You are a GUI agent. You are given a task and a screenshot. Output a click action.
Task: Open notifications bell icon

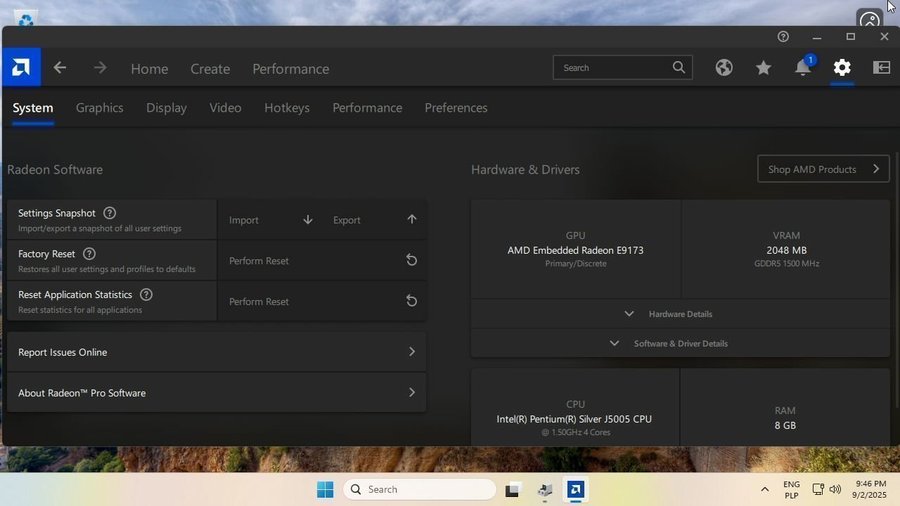[803, 68]
